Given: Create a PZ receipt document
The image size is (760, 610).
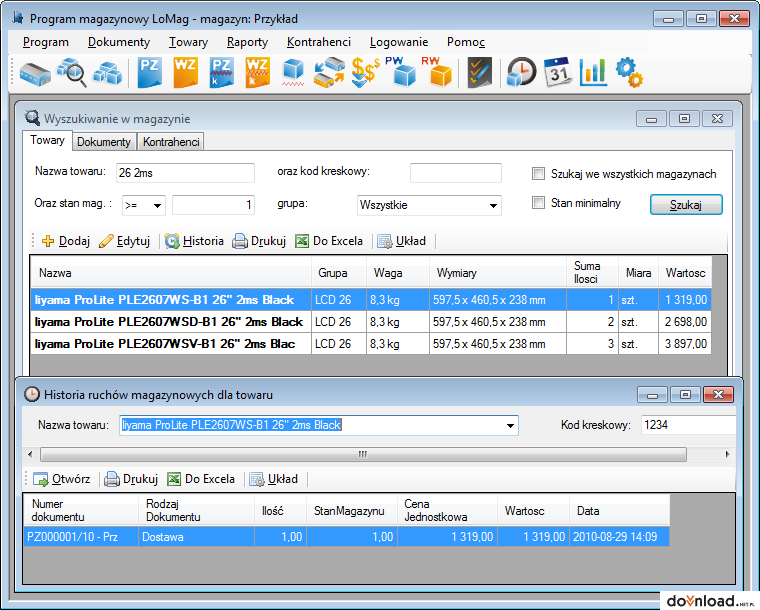Looking at the screenshot, I should [x=149, y=73].
